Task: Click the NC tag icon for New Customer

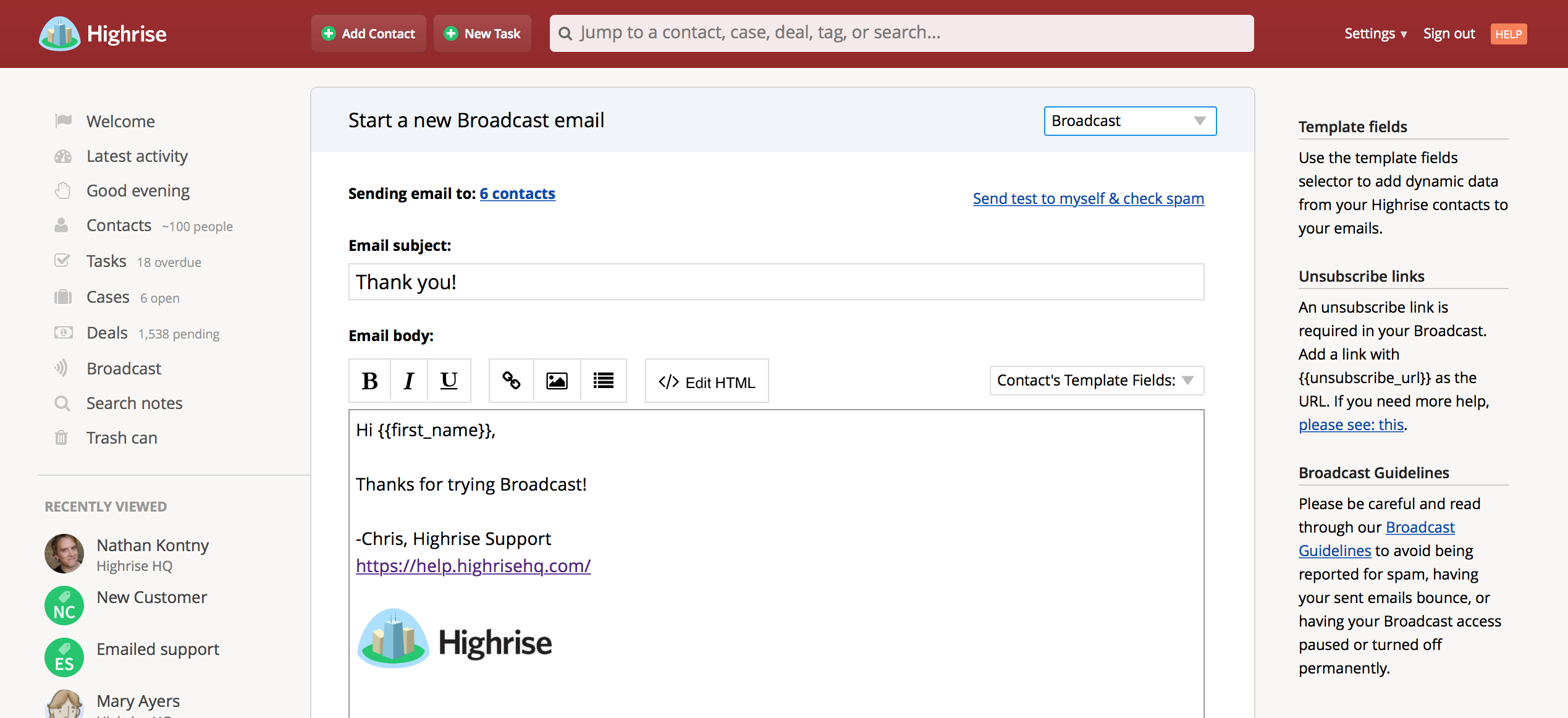Action: tap(64, 605)
